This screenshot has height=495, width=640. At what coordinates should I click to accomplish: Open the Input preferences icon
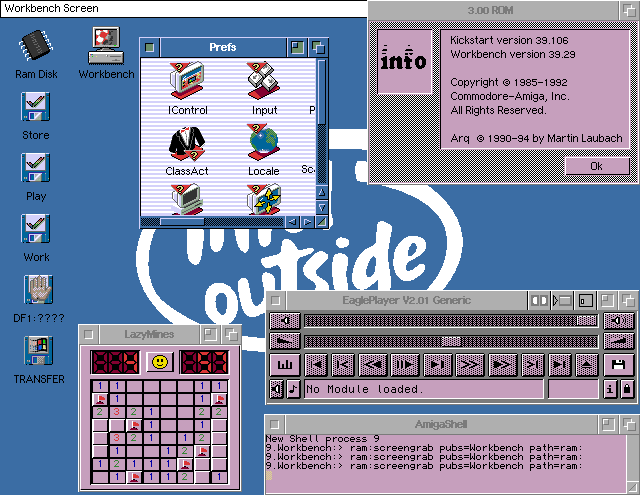click(x=264, y=81)
